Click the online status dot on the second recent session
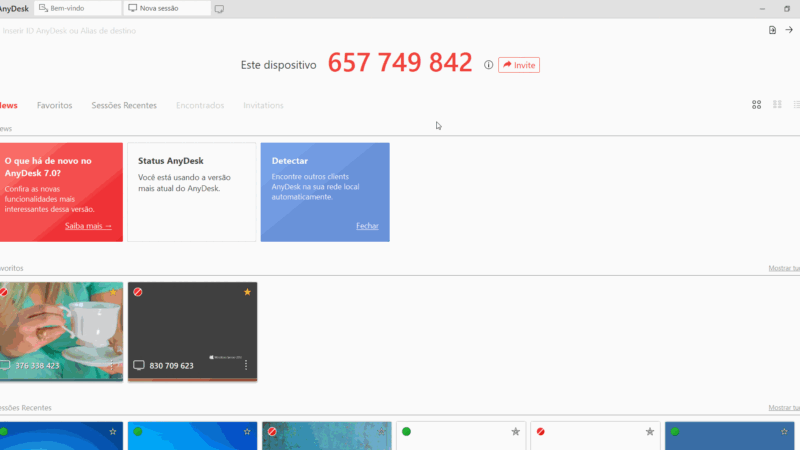Viewport: 800px width, 450px height. [x=138, y=432]
